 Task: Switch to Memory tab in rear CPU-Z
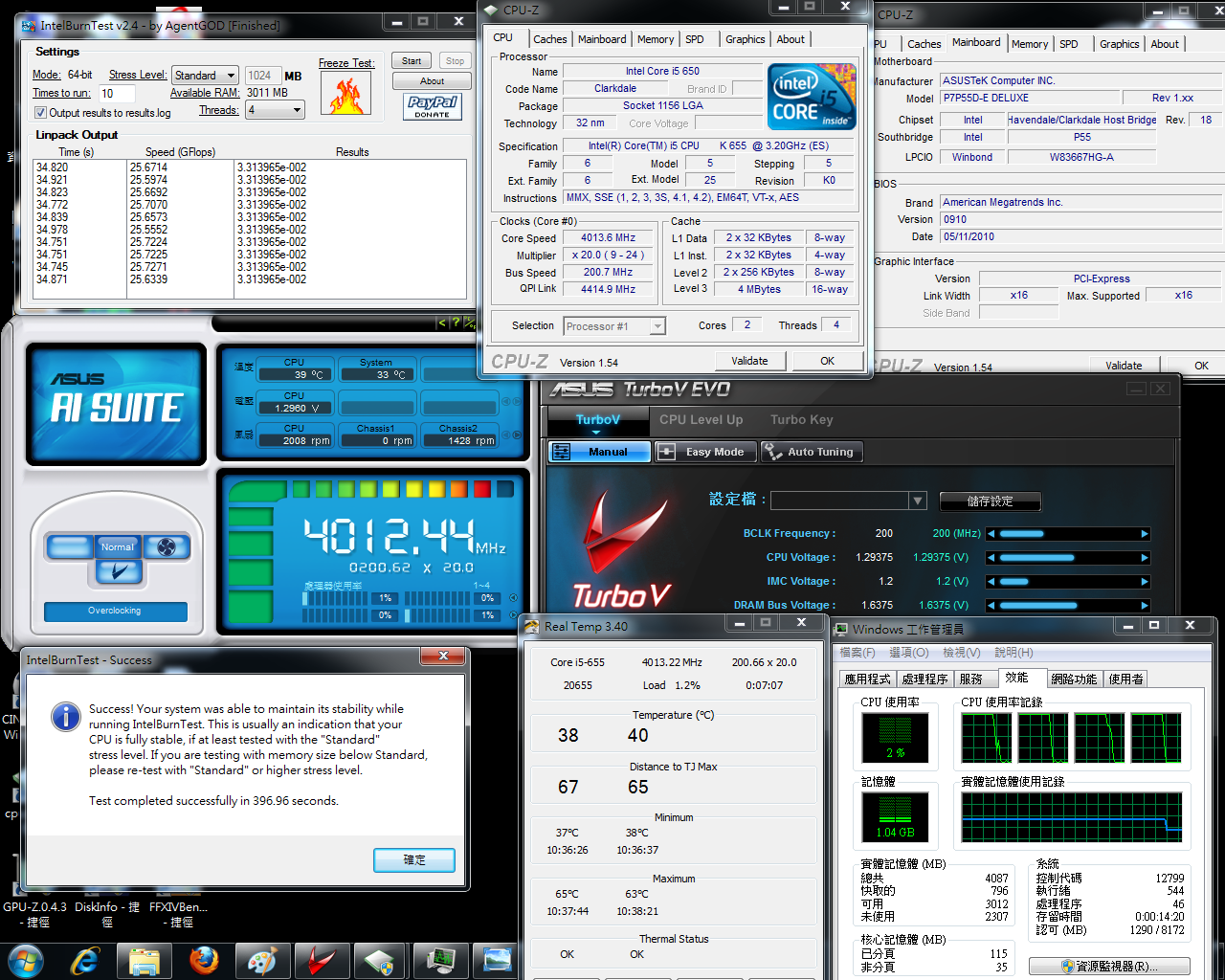click(1030, 44)
